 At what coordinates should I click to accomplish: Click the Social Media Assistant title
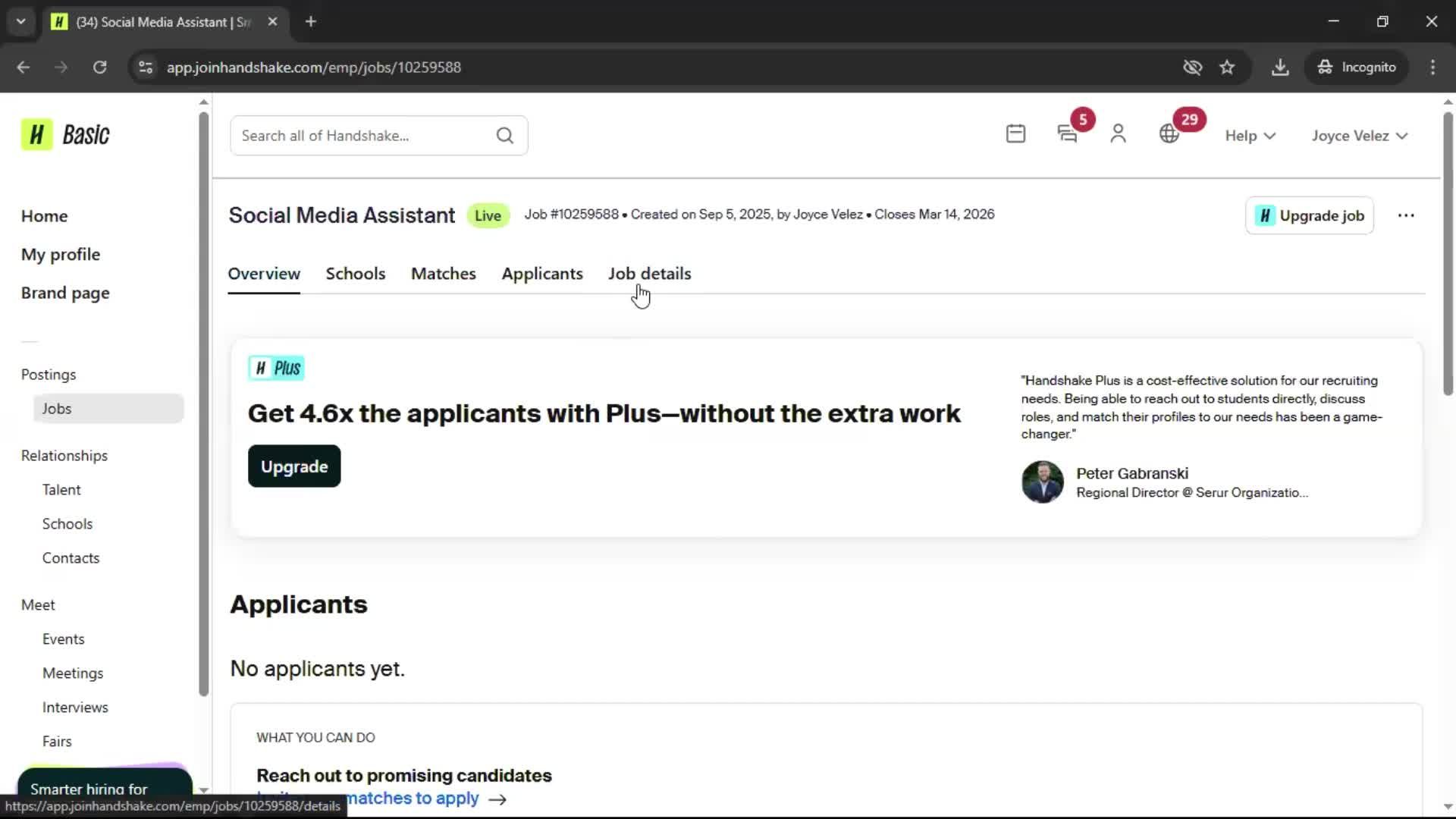point(342,215)
